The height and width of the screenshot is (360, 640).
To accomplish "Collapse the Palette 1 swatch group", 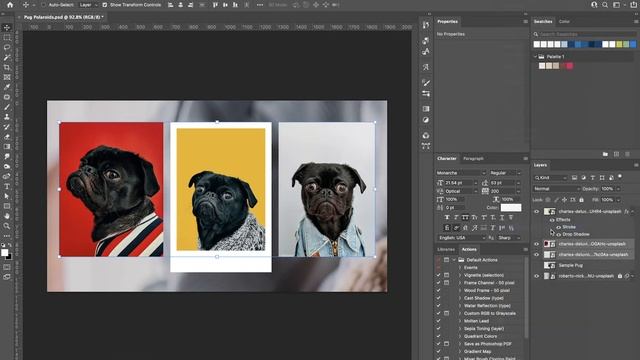I will coord(536,57).
